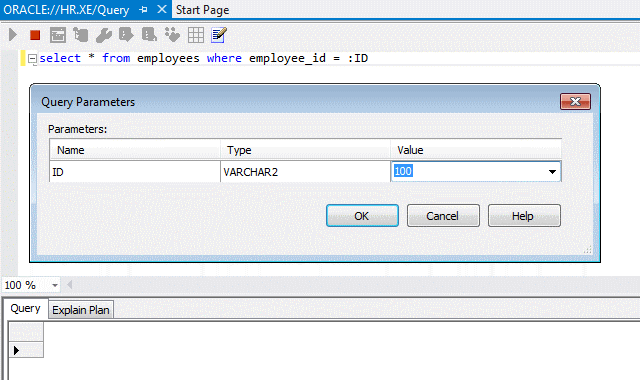Click the paw-prints trace icon
Screen dimensions: 640x380
coord(172,35)
